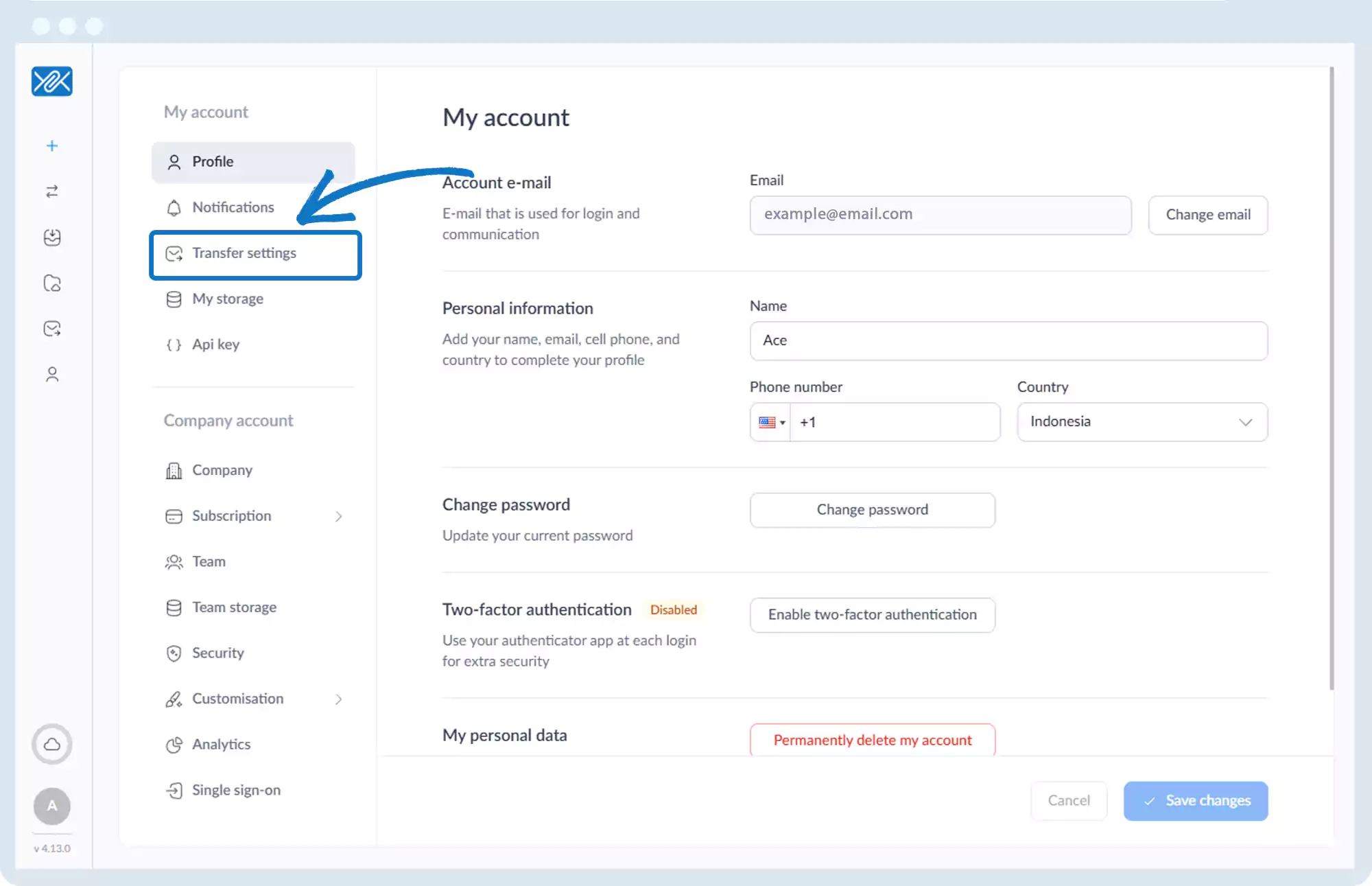This screenshot has height=886, width=1372.
Task: Click the mail transfer icon in left rail
Action: (52, 329)
